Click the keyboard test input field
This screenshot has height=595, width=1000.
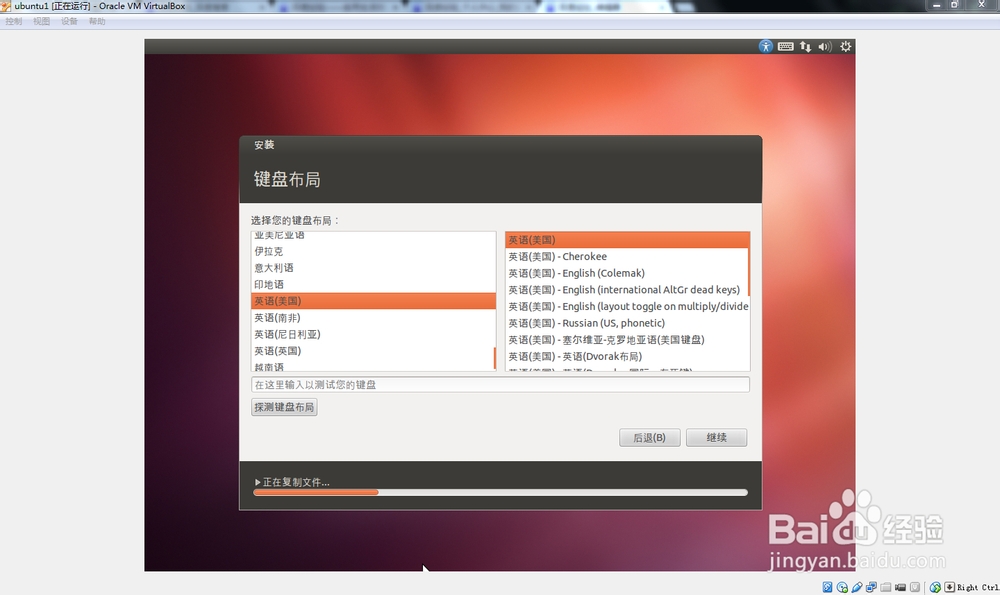pyautogui.click(x=500, y=385)
